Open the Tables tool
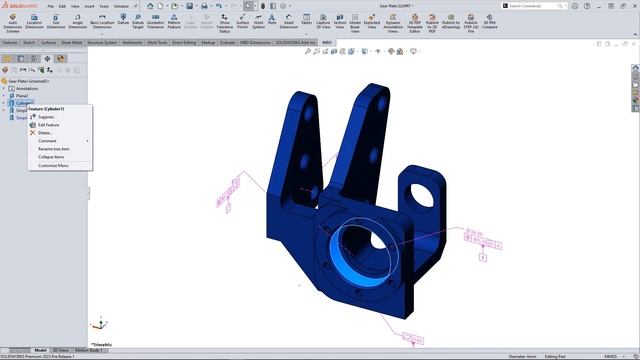Screen dimensions: 640x360 click(x=307, y=19)
